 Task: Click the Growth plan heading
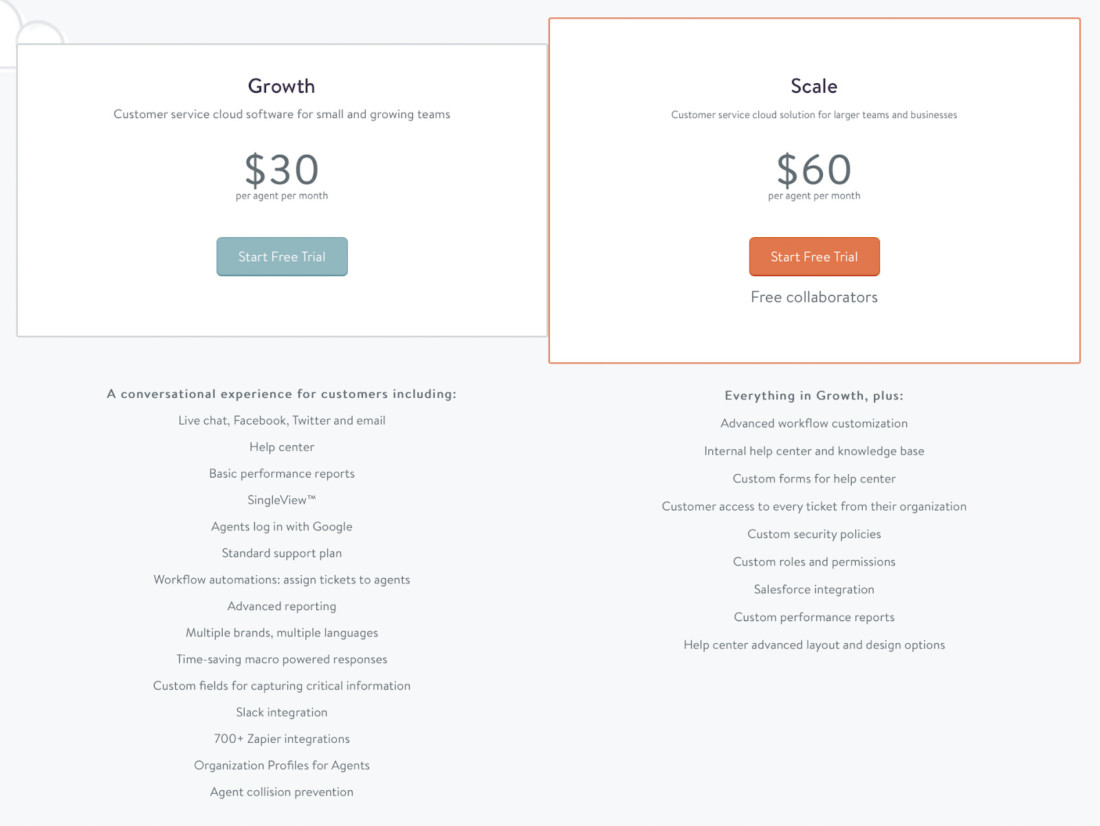tap(281, 86)
